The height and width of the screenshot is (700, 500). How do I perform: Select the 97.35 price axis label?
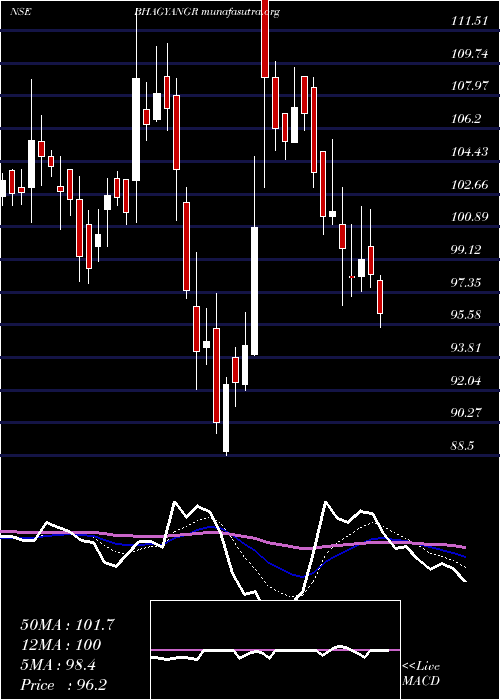pos(466,282)
